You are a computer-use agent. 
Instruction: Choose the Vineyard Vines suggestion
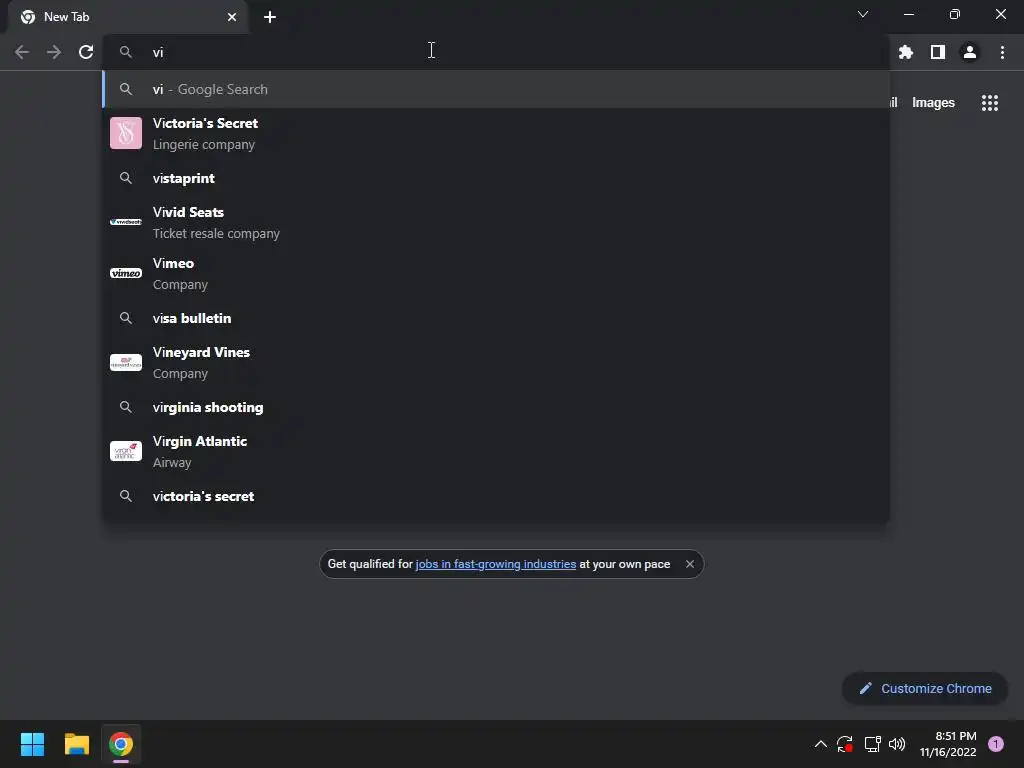pos(496,362)
